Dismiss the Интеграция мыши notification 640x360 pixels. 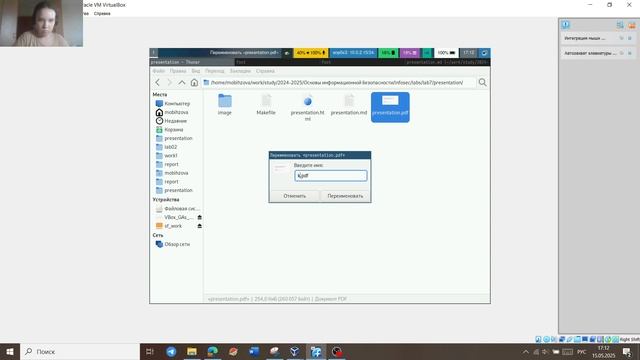[x=630, y=38]
